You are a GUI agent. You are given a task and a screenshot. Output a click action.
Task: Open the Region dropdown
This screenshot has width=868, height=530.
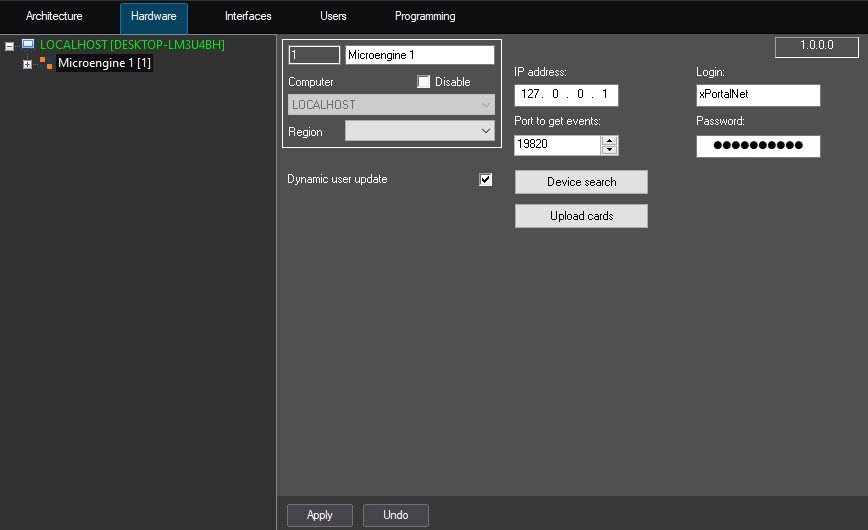[x=419, y=131]
